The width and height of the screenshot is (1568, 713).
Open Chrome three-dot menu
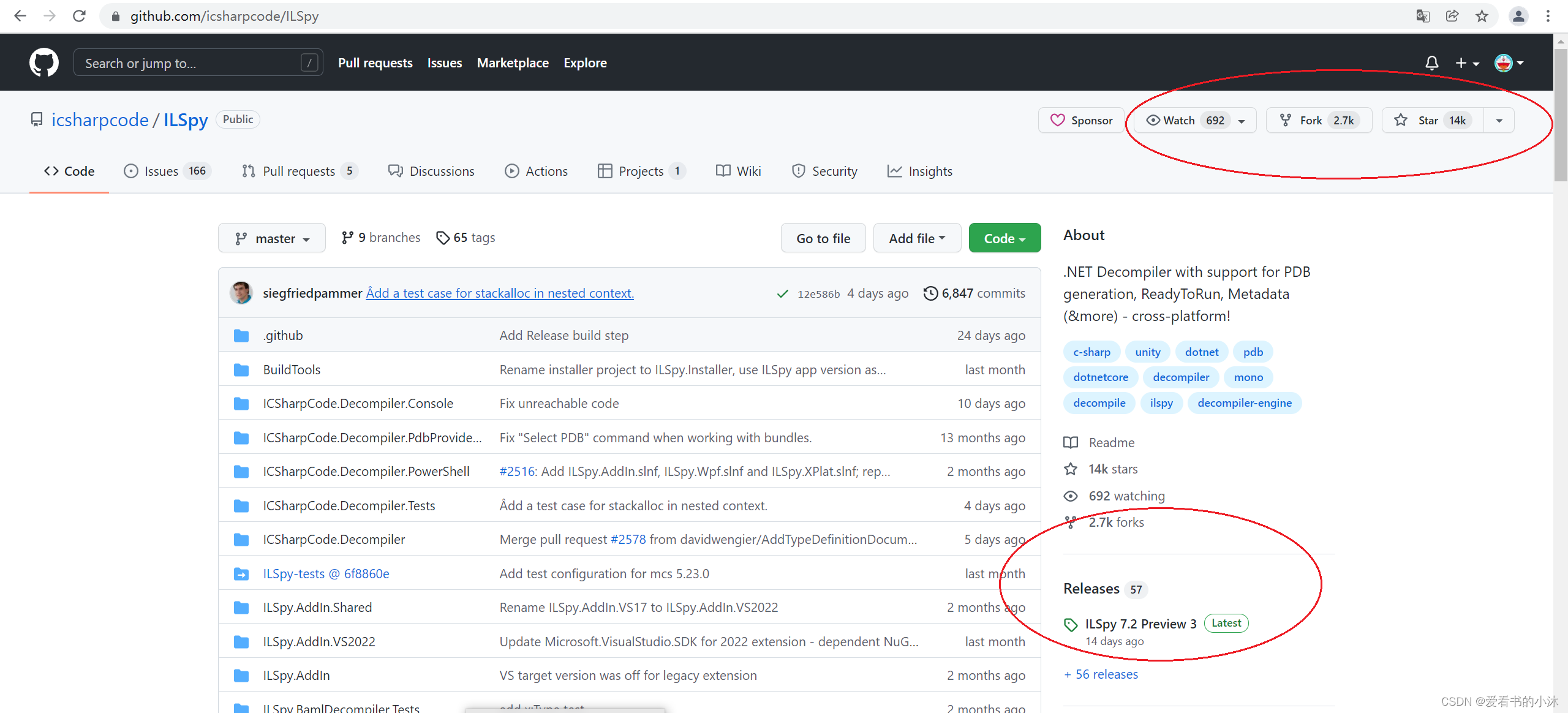(1548, 16)
